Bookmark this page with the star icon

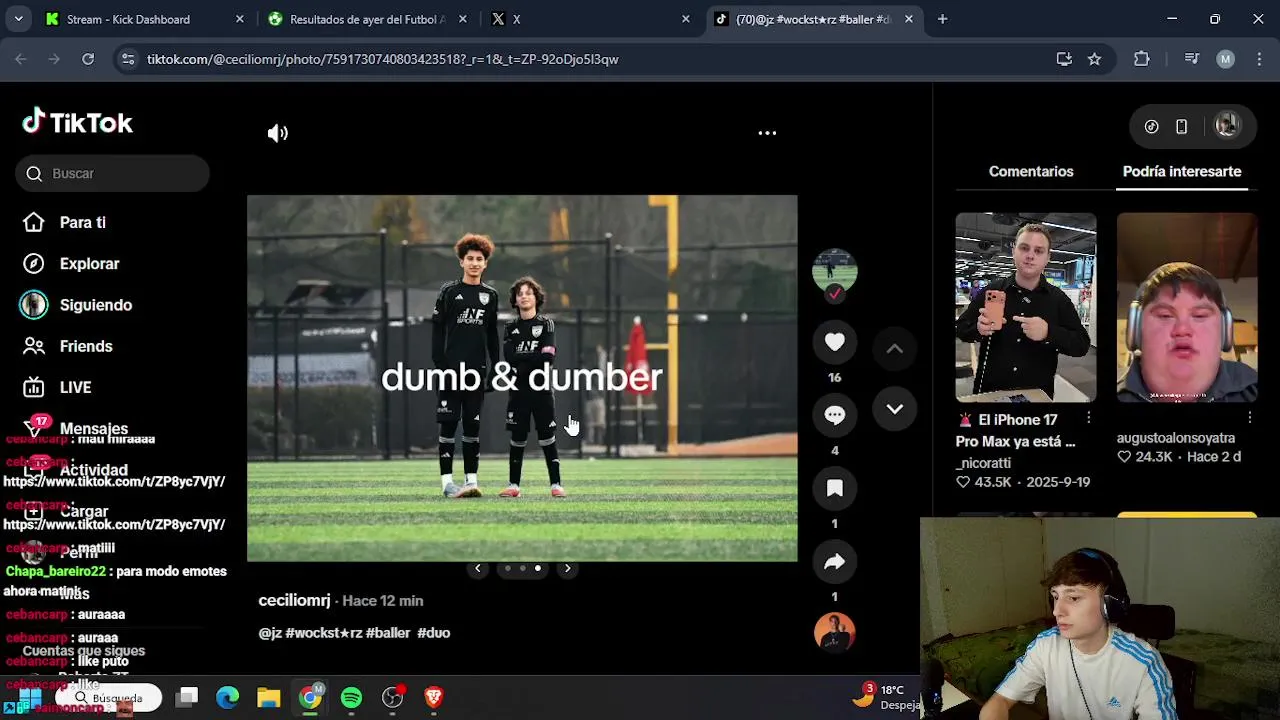[x=1094, y=59]
